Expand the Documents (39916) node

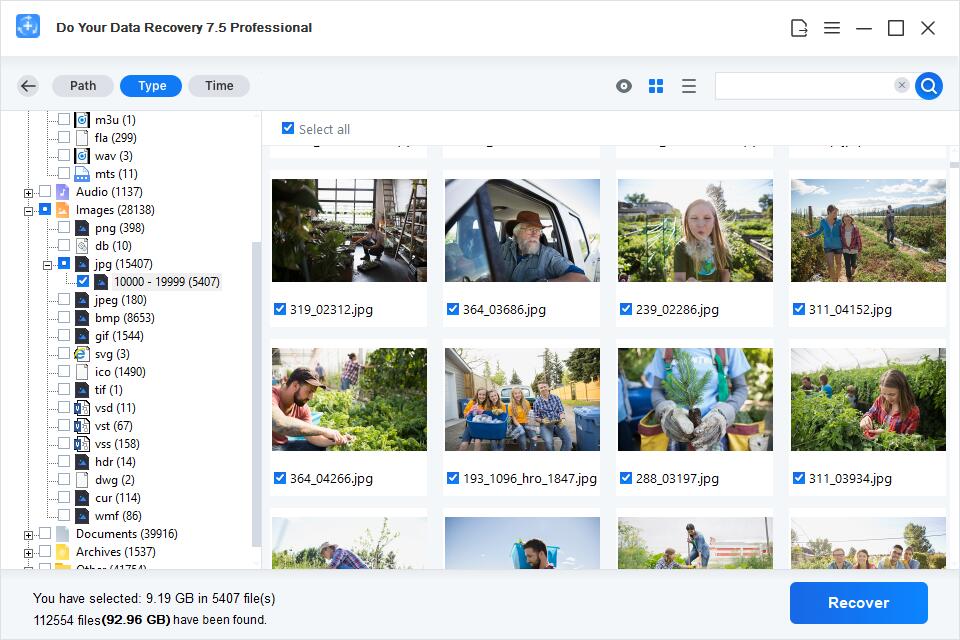click(x=29, y=534)
